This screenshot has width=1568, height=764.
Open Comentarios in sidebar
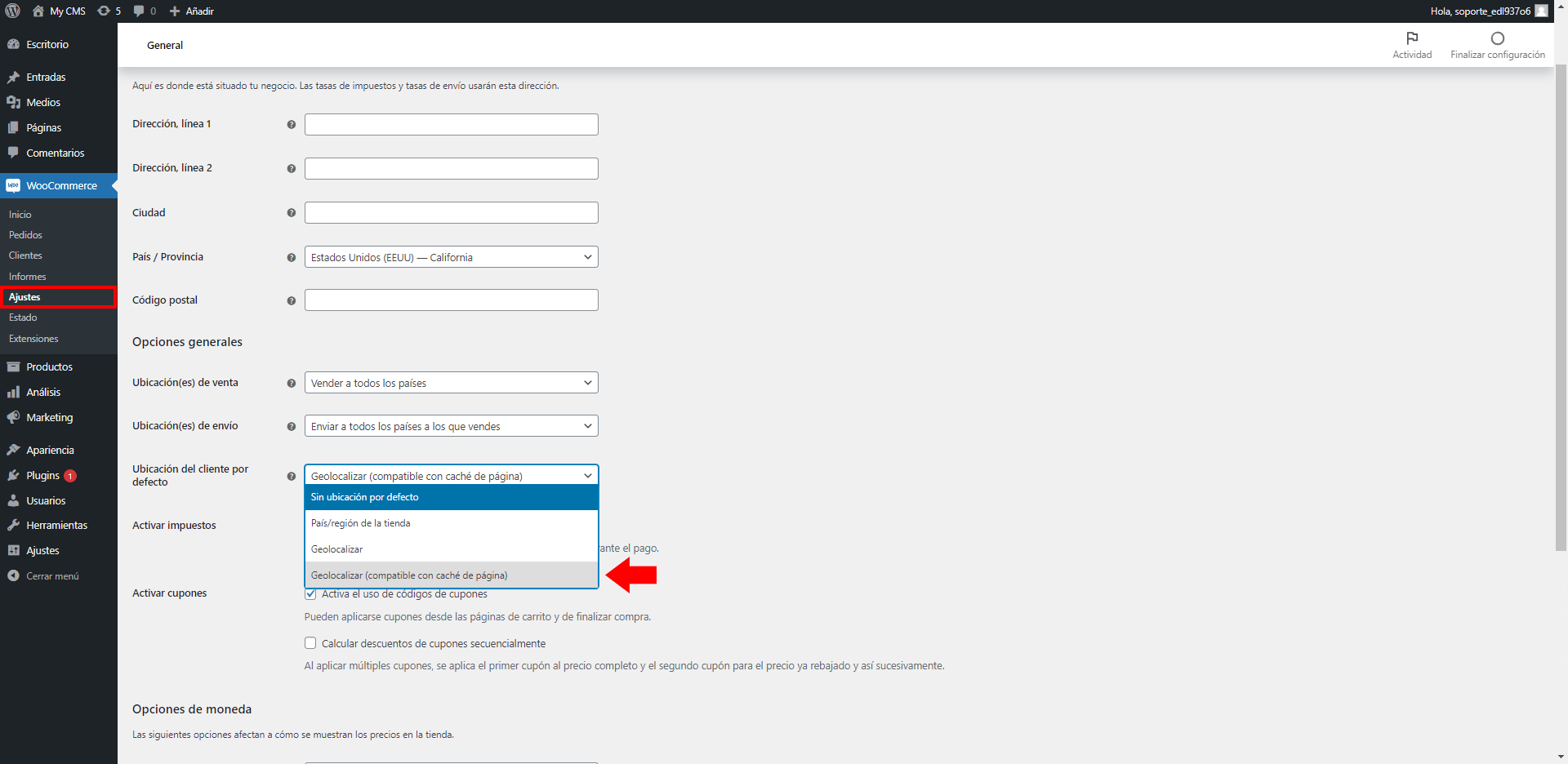[x=59, y=153]
